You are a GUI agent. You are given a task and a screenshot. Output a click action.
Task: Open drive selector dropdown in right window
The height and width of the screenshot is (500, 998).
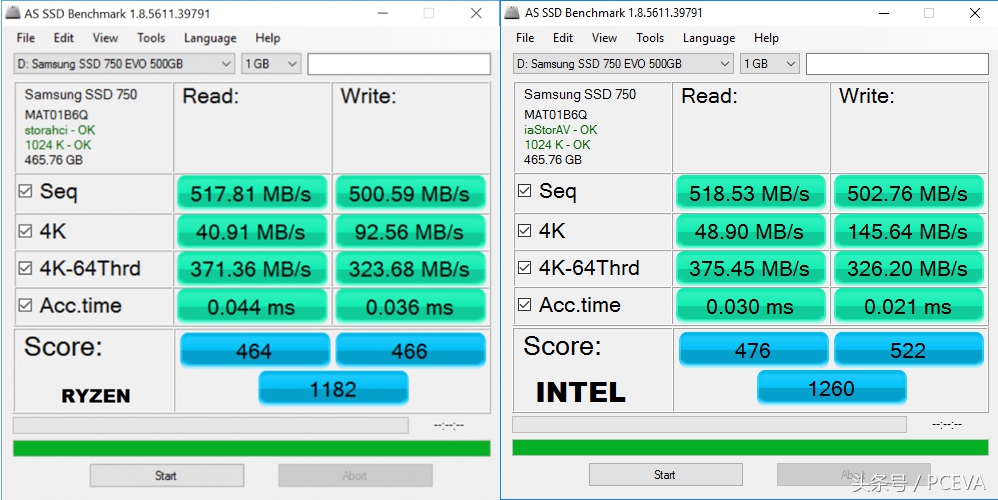(623, 64)
